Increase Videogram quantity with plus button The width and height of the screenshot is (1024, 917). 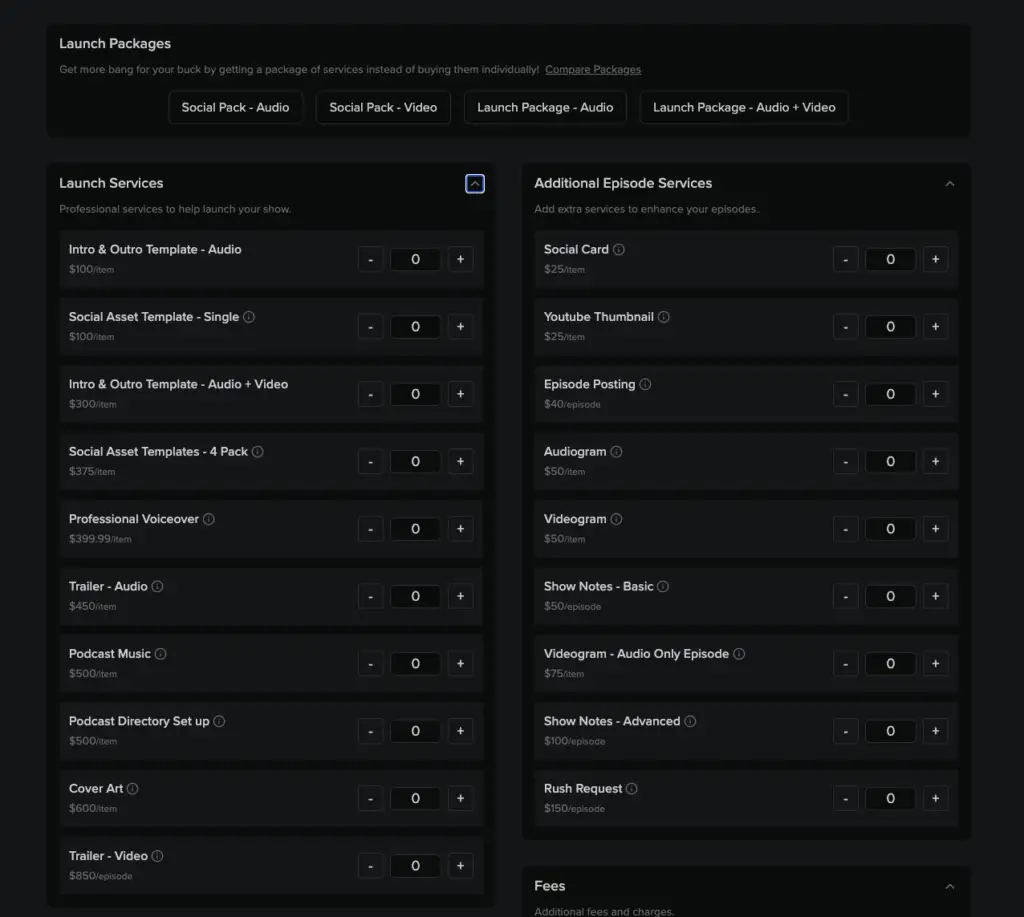[935, 529]
